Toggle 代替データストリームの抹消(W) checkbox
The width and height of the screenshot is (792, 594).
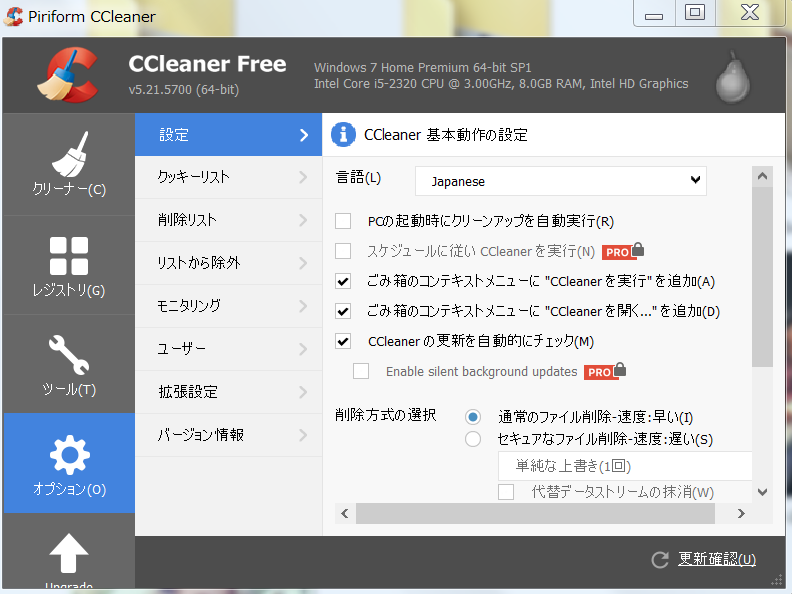(506, 491)
